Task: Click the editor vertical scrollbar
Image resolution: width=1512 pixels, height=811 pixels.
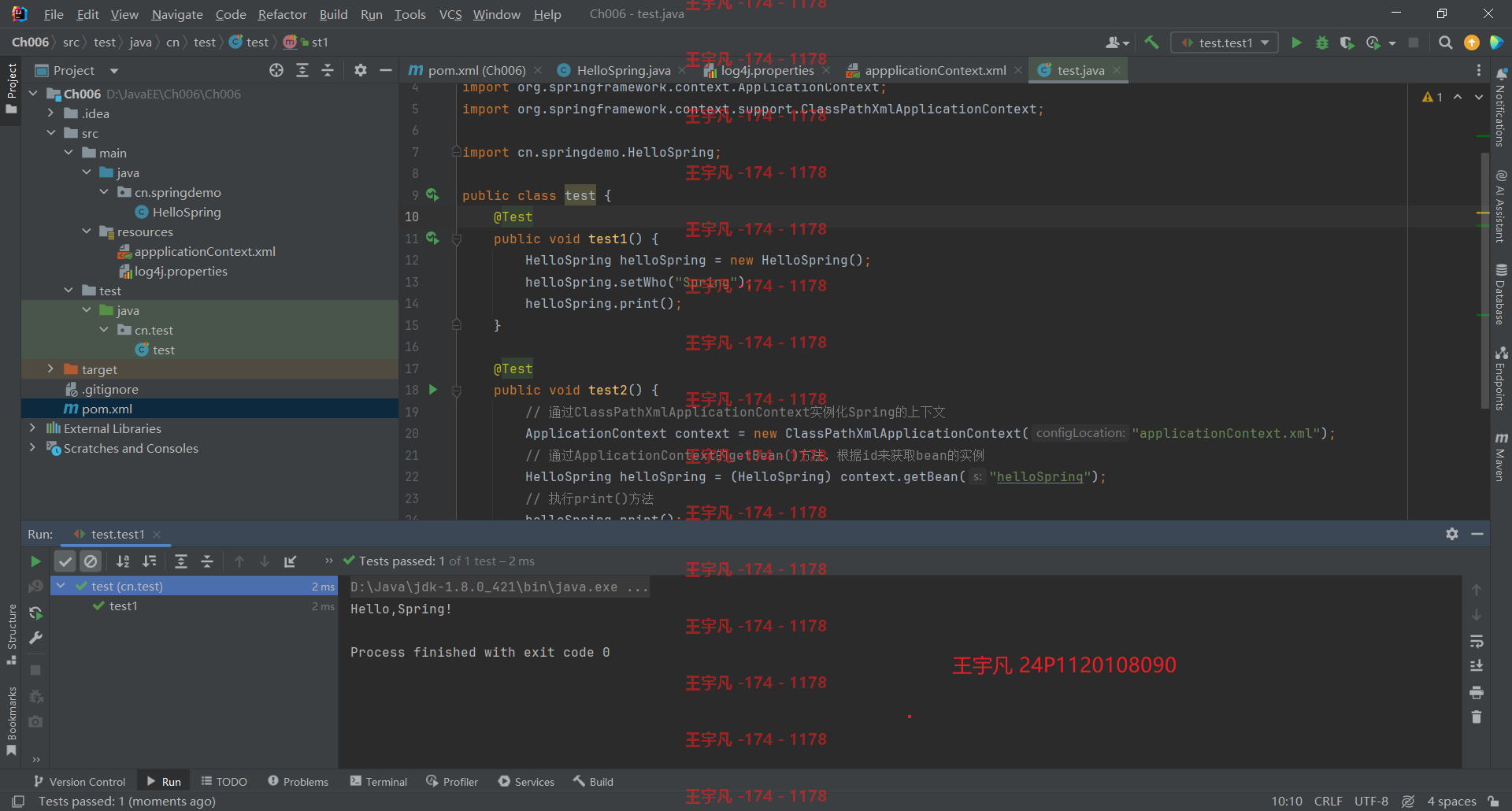Action: coord(1484,281)
